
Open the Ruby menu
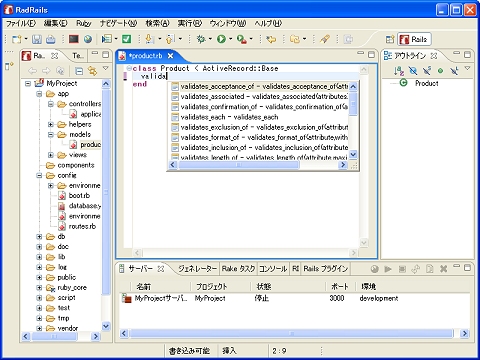coord(83,23)
